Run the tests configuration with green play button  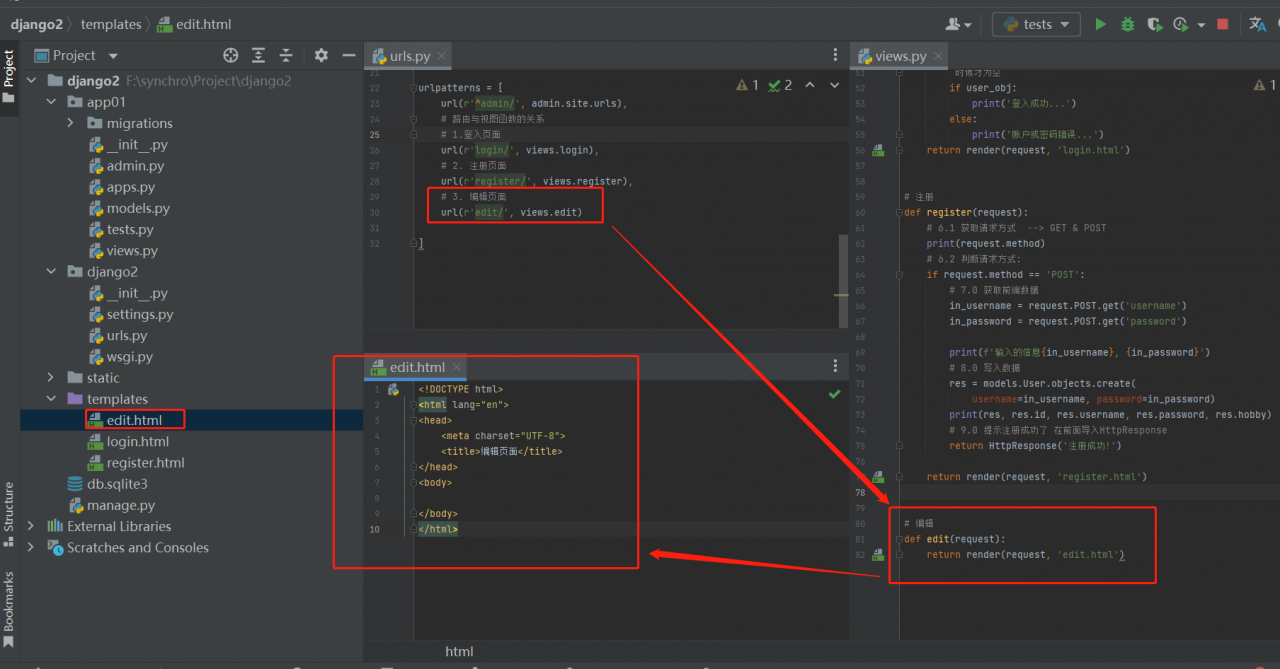[x=1100, y=24]
